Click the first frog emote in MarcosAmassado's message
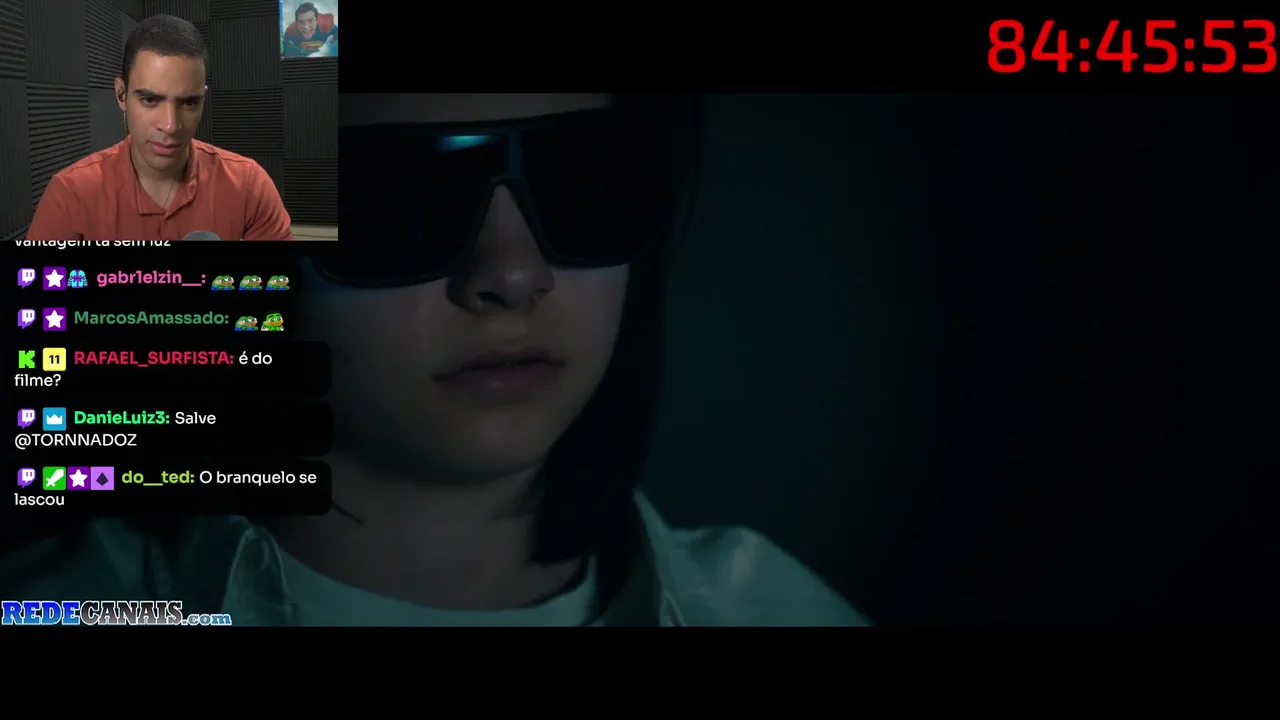 point(246,321)
